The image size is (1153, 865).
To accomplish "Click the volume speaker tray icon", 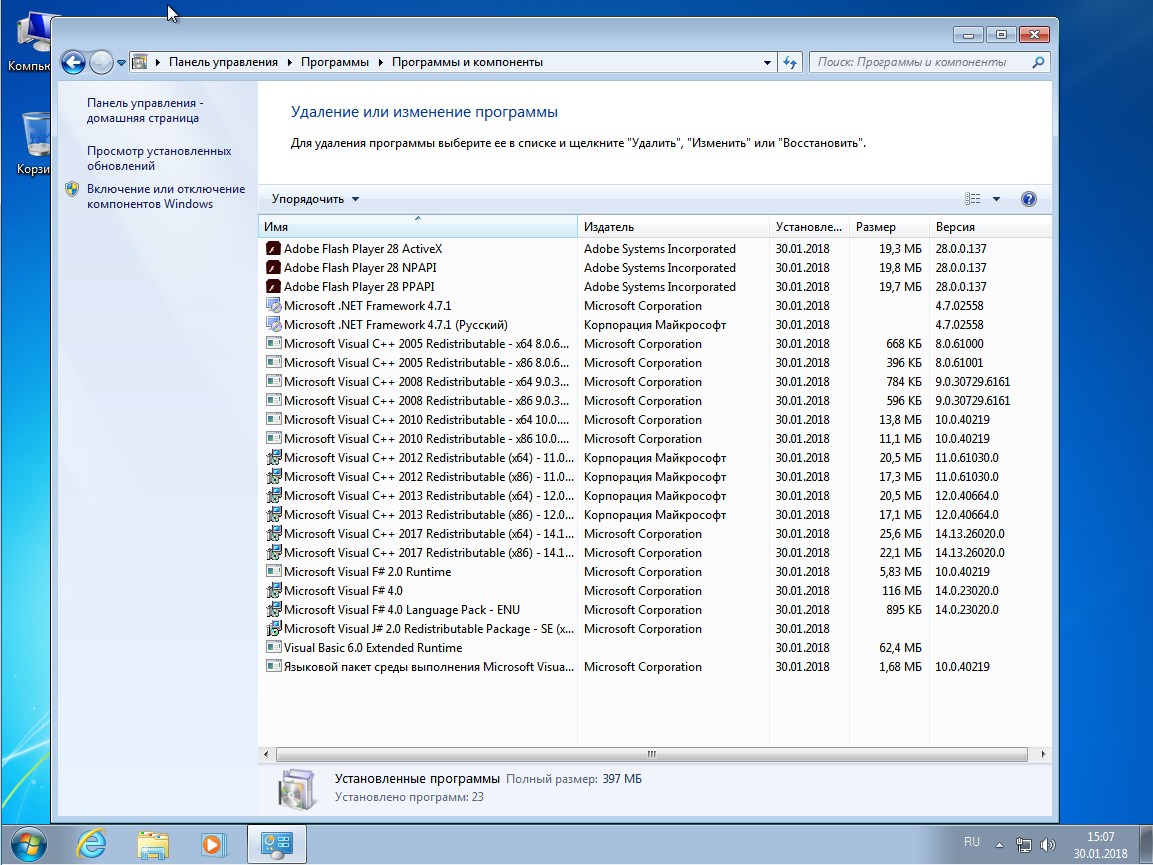I will [x=1047, y=844].
